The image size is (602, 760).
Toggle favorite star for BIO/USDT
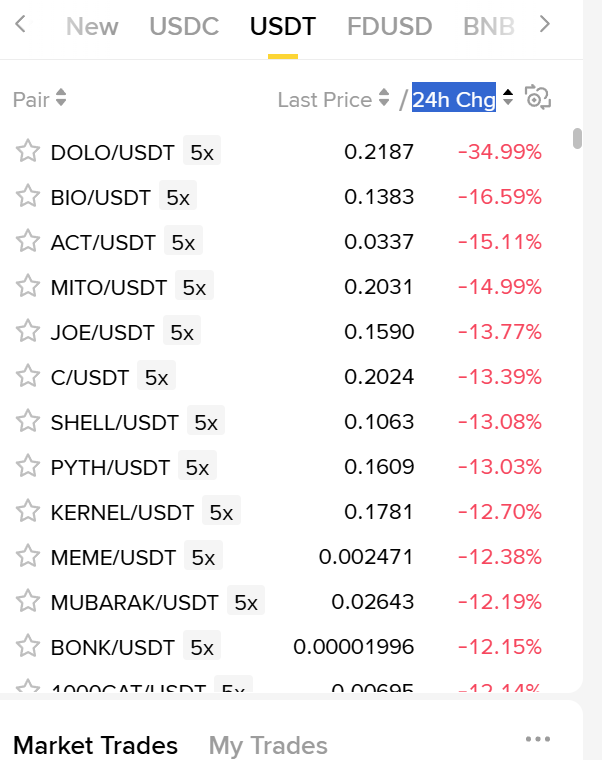[28, 197]
